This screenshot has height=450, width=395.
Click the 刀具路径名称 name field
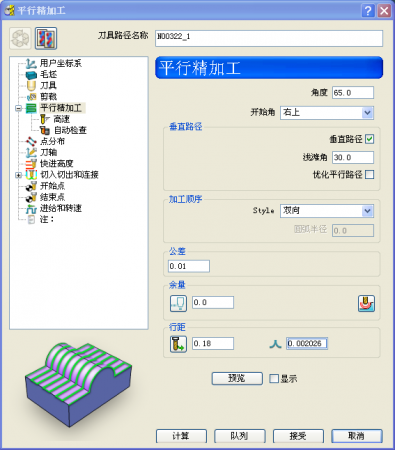[269, 38]
